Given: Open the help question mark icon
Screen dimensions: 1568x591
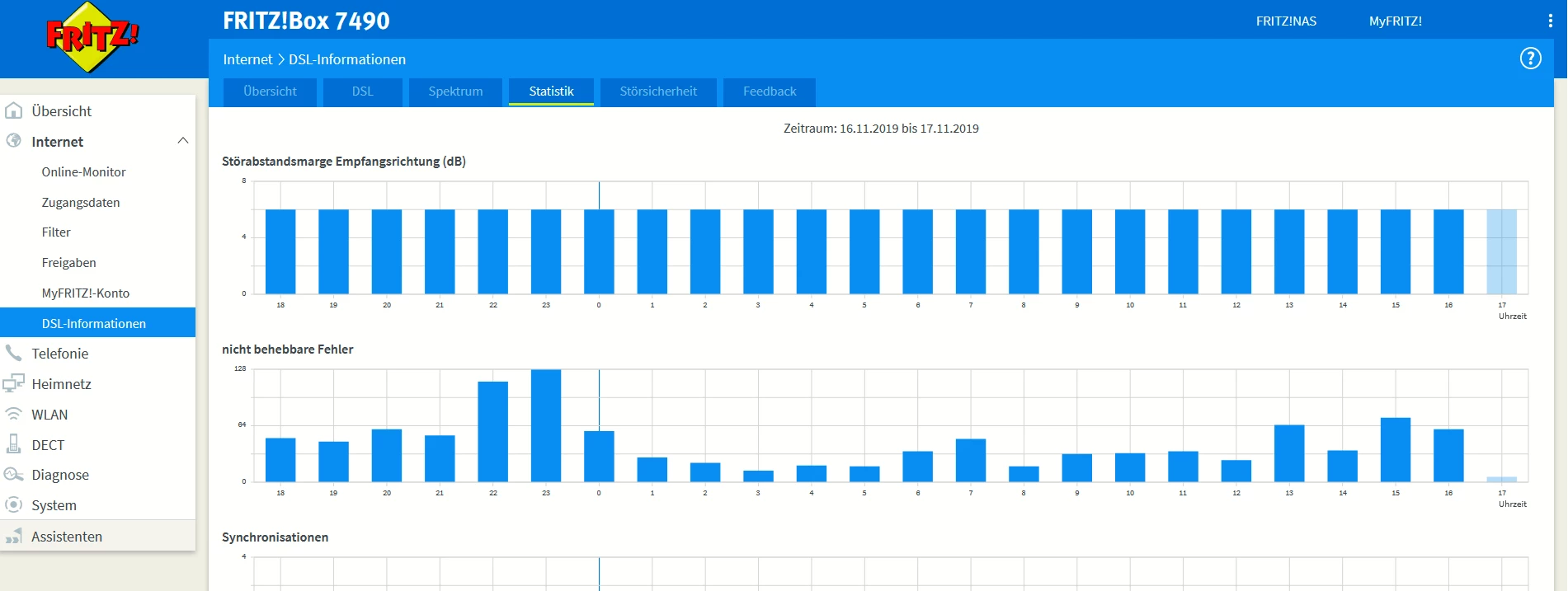Looking at the screenshot, I should [1530, 59].
